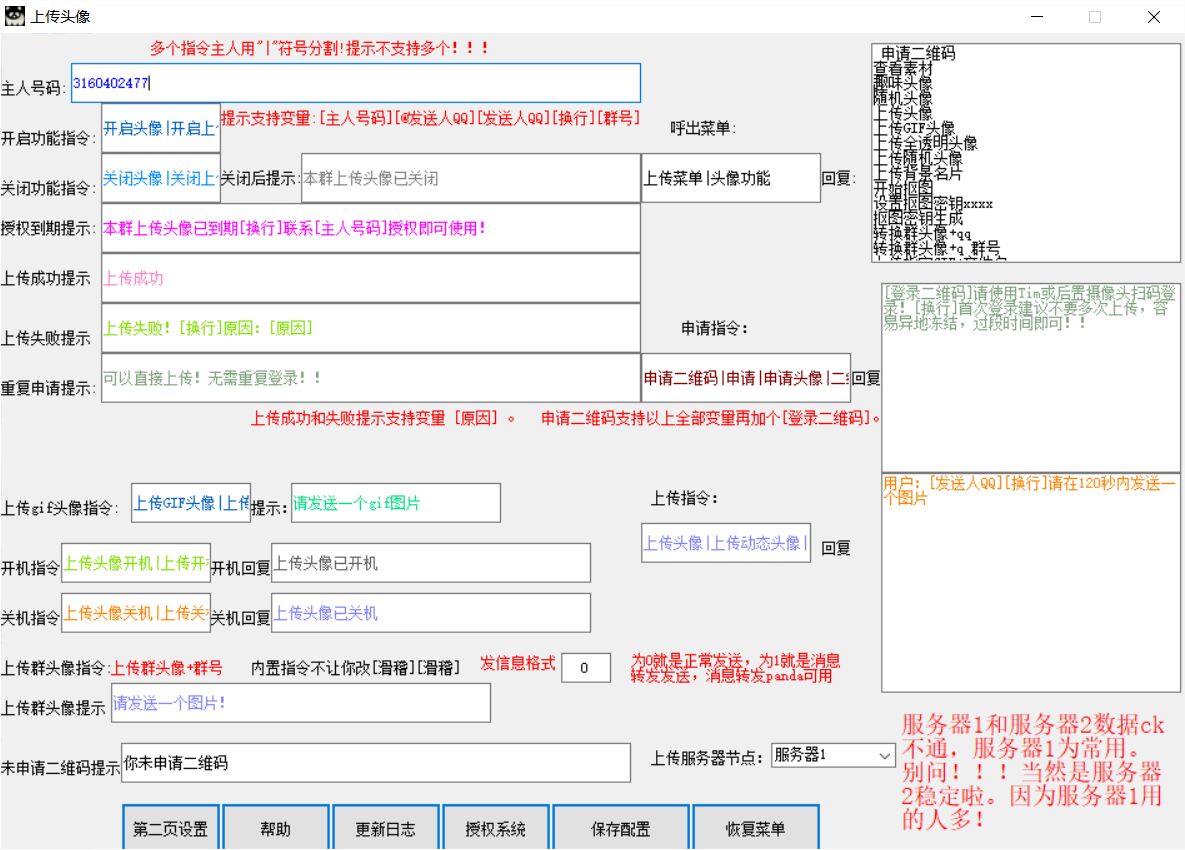
Task: Click the 上传失败提示 field
Action: 371,328
